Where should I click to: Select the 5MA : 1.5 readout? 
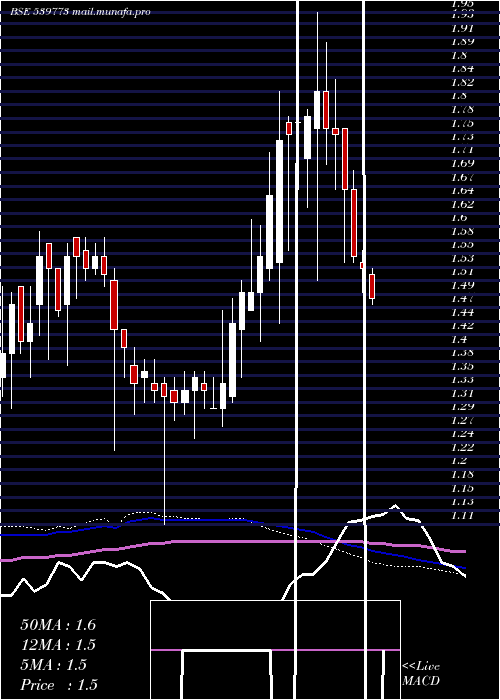tap(54, 665)
